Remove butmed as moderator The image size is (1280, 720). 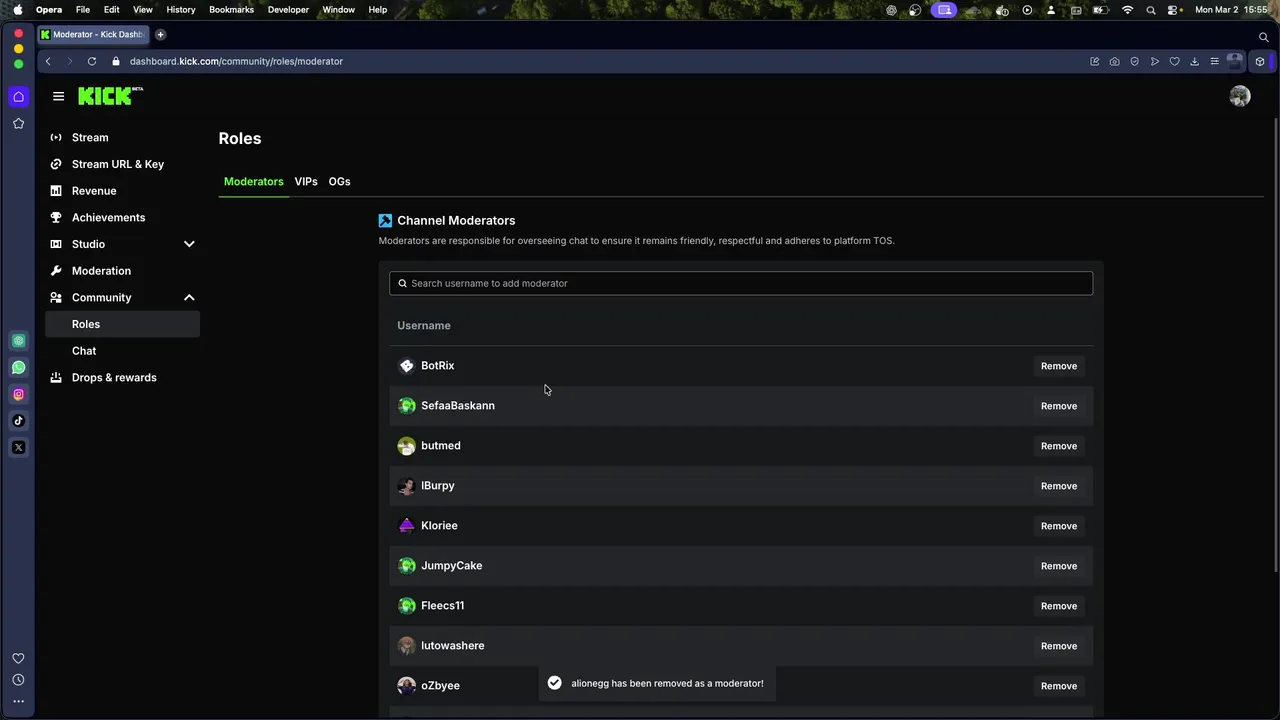(1059, 446)
